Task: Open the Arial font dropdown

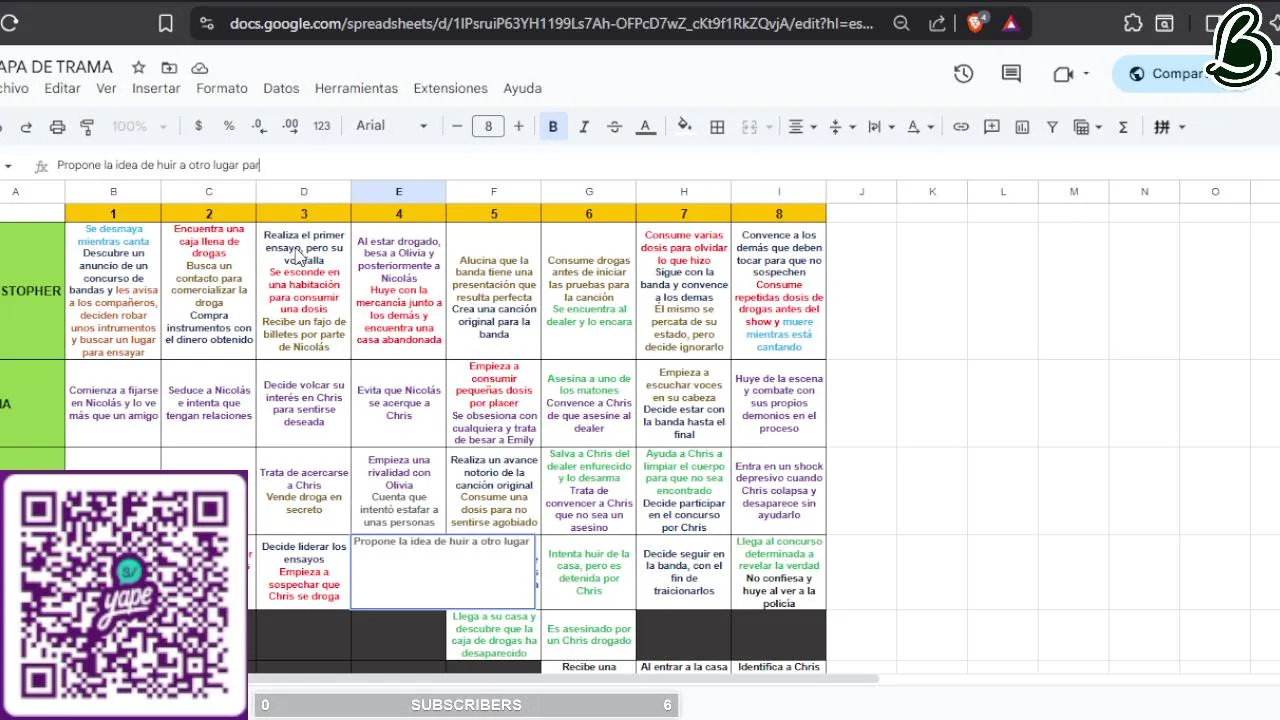Action: tap(391, 126)
